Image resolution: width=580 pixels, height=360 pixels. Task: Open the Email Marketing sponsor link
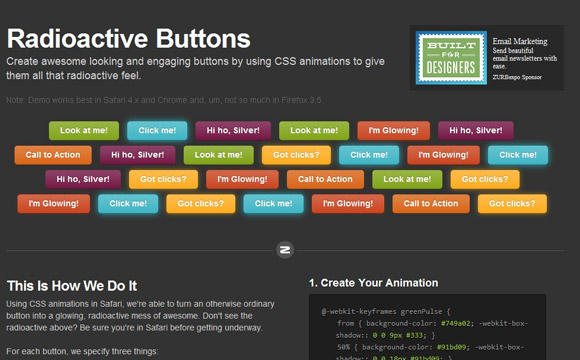pyautogui.click(x=520, y=41)
